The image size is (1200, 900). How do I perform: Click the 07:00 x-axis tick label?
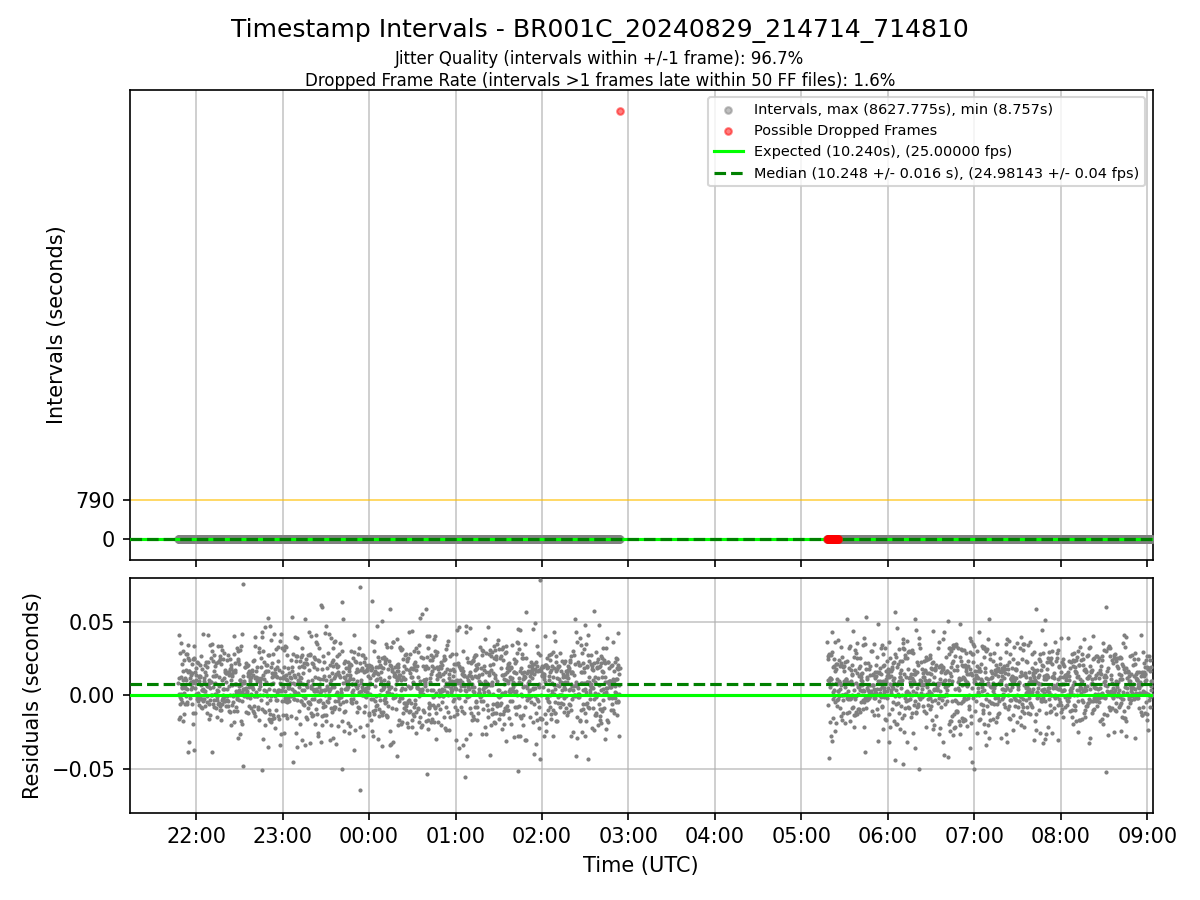point(974,835)
